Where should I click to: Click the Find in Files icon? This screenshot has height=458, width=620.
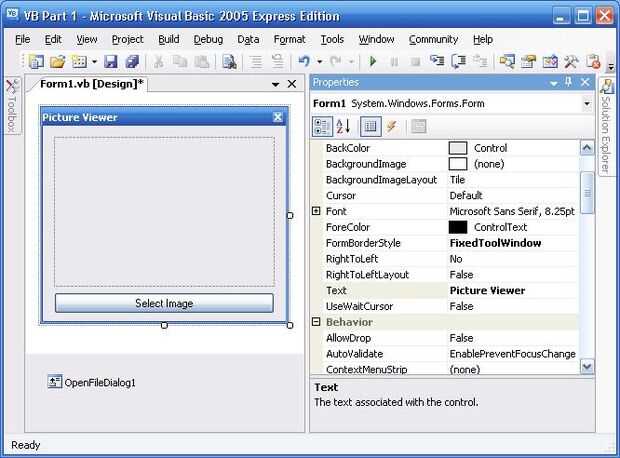click(229, 62)
